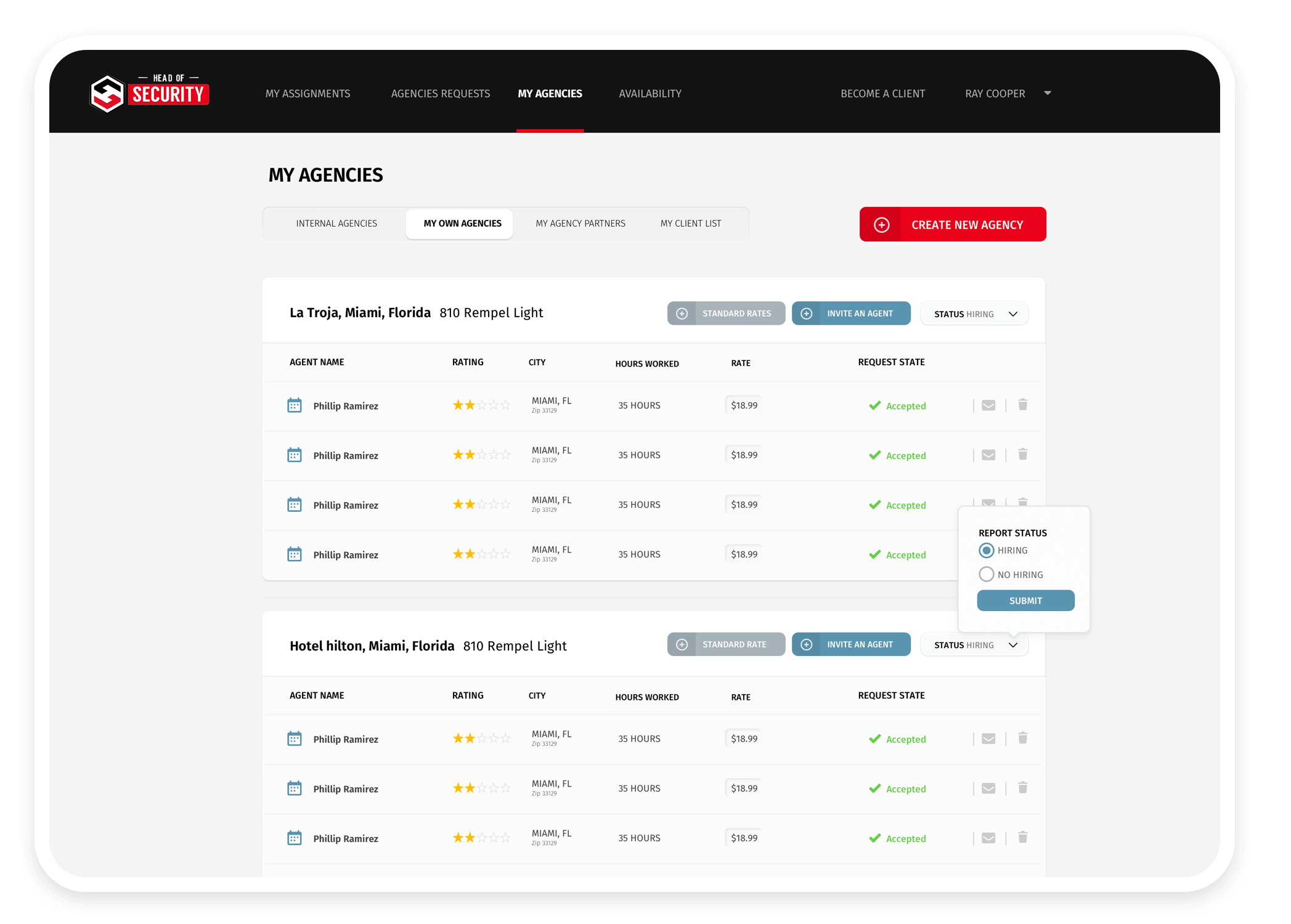Image resolution: width=1291 pixels, height=924 pixels.
Task: Open calendar icon for first Phillip Ramirez row
Action: [295, 405]
